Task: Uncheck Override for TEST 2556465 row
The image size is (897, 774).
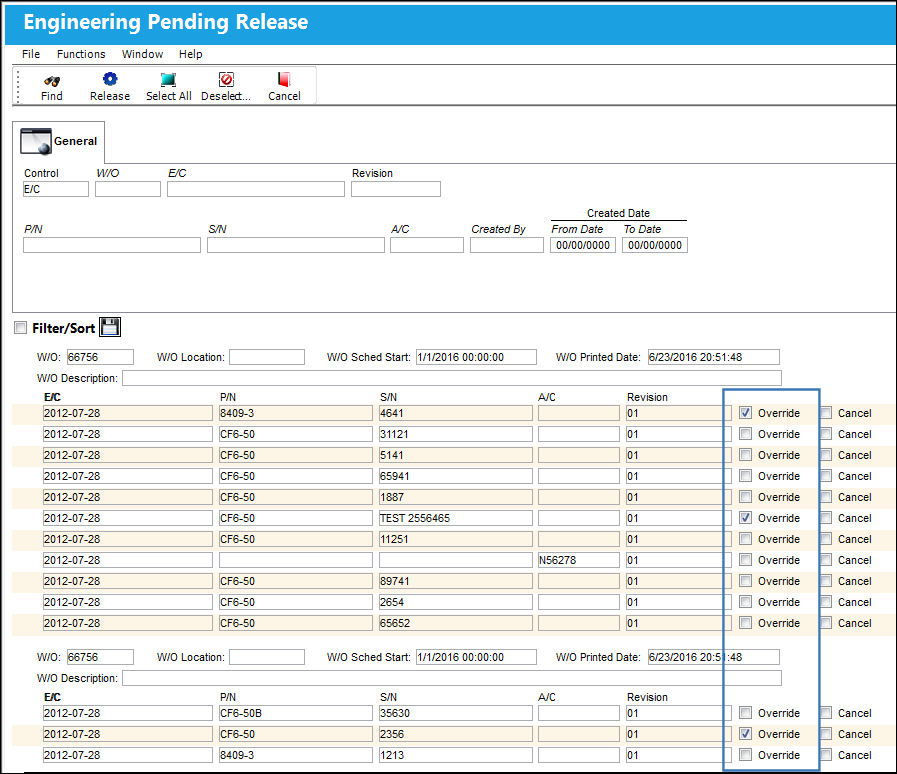Action: tap(745, 518)
